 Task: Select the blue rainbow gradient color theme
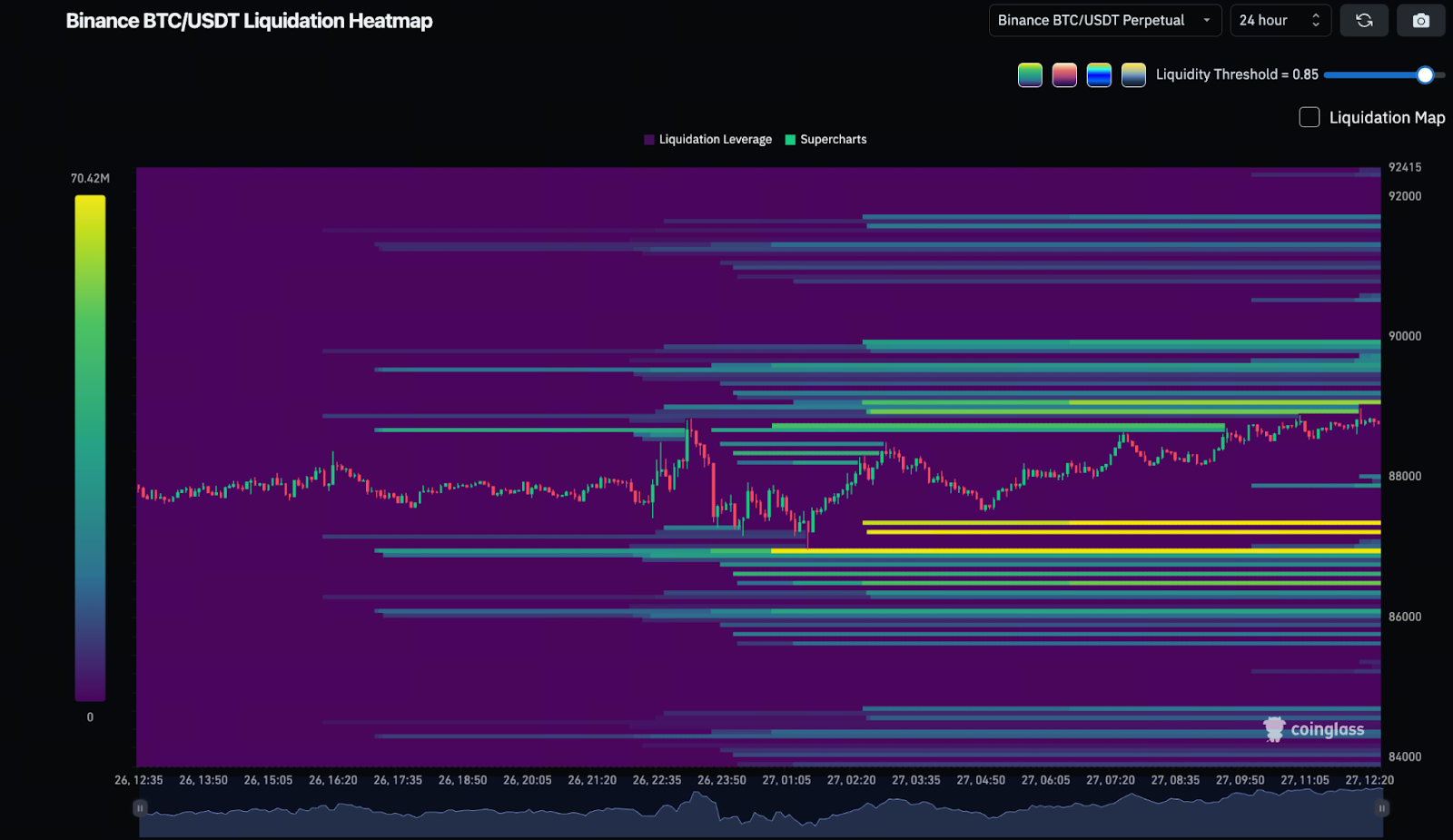1099,74
